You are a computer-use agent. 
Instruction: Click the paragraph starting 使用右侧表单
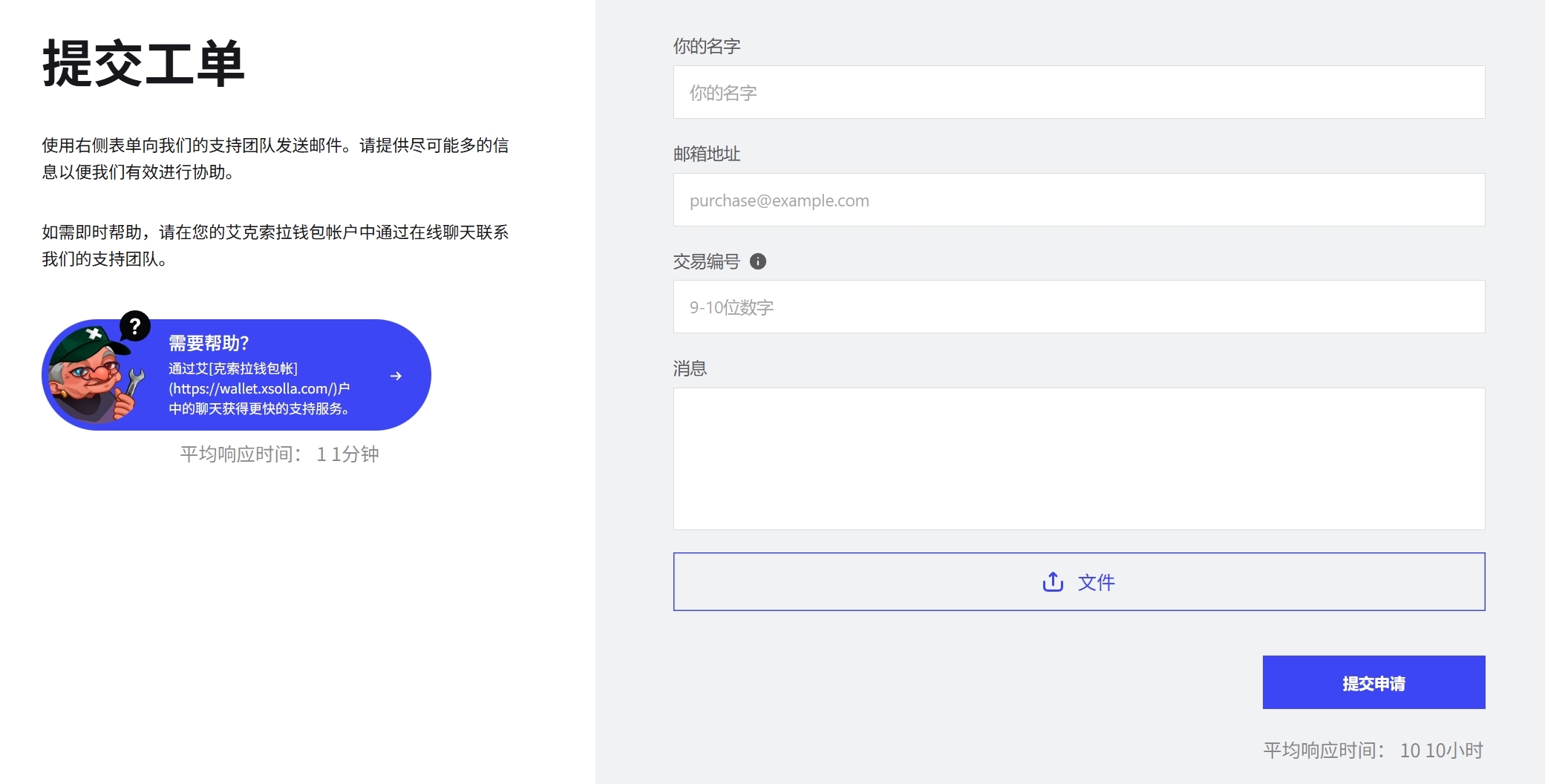click(x=275, y=158)
